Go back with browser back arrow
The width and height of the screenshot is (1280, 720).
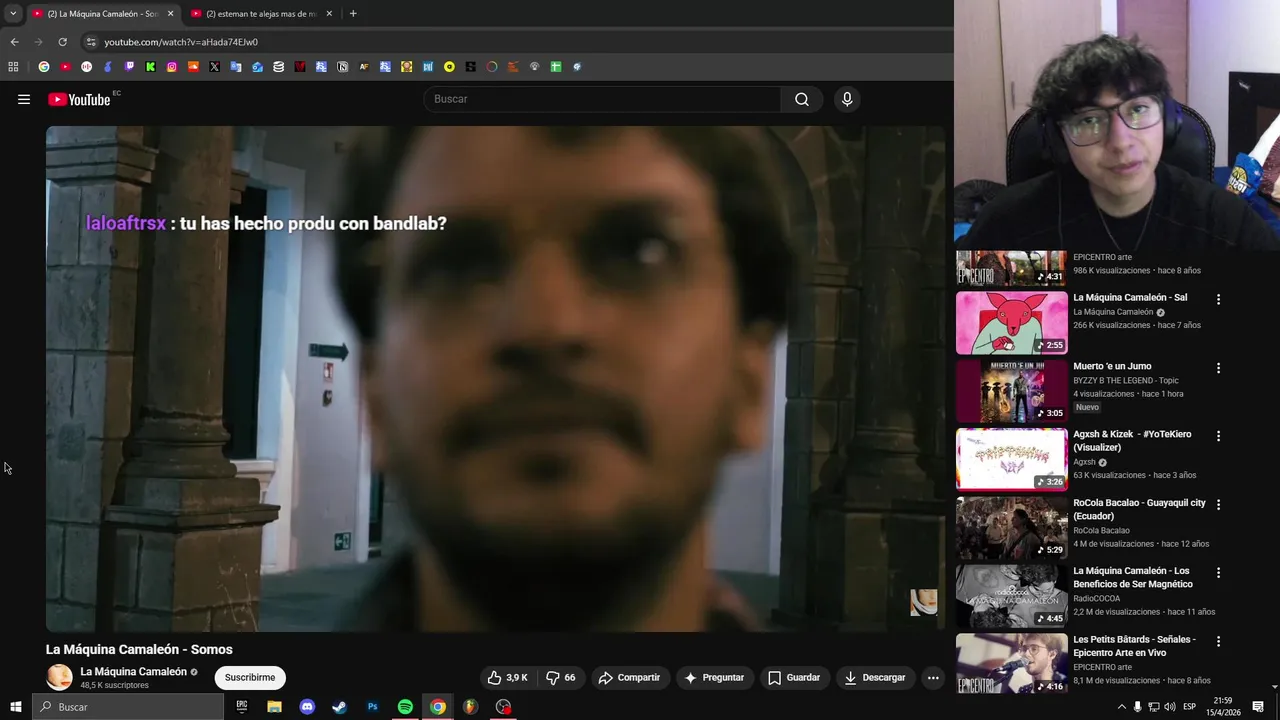[x=14, y=42]
